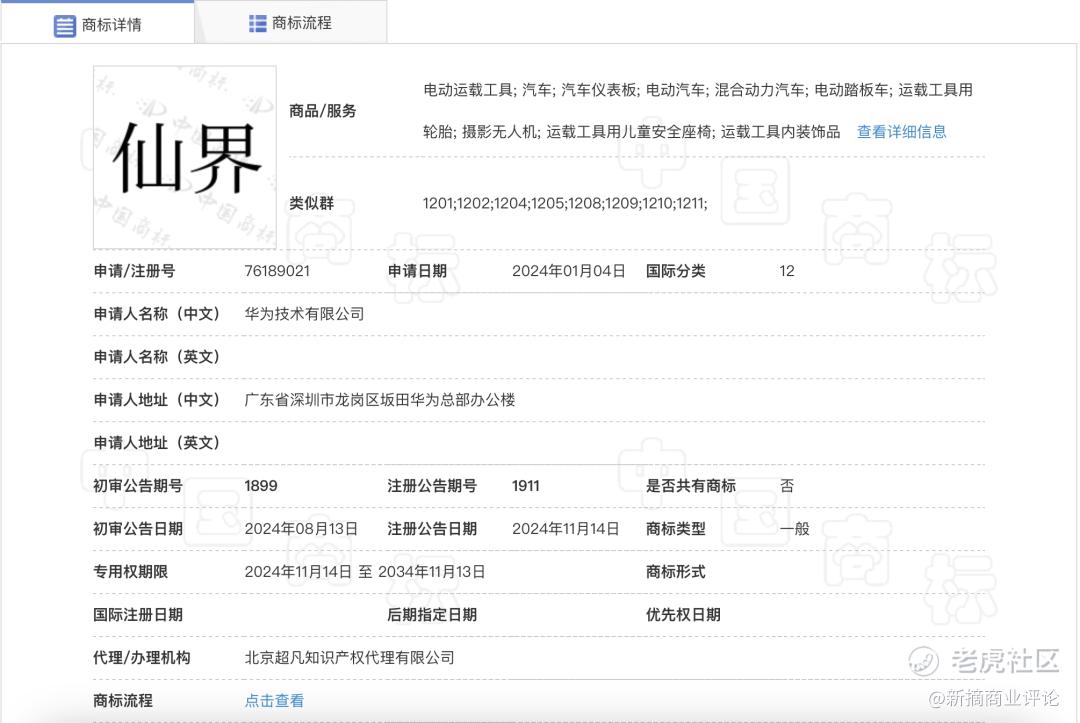This screenshot has height=723, width=1080.
Task: Click the 类似群 label
Action: [x=311, y=203]
